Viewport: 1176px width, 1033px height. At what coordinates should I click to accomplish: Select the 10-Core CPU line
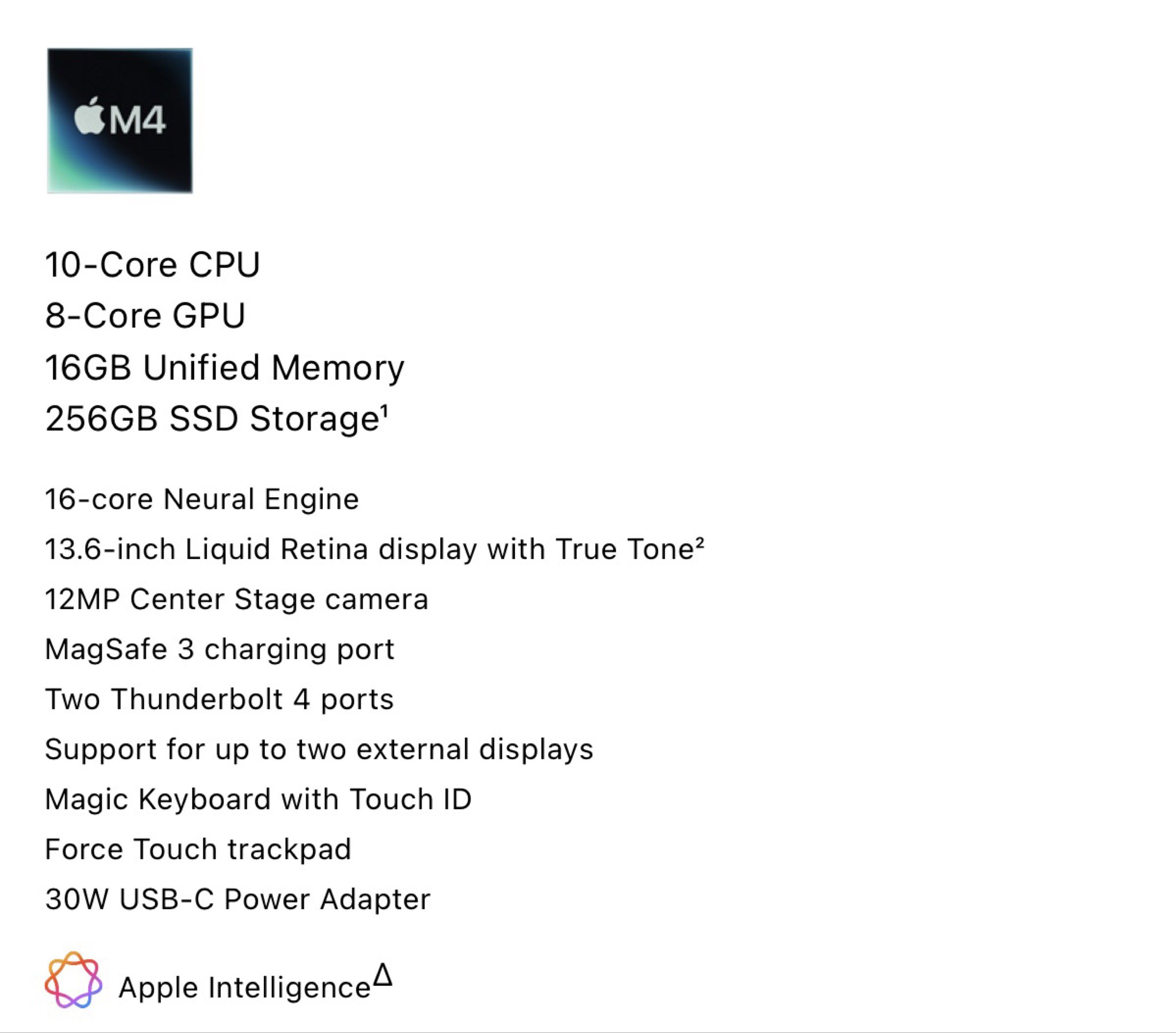[152, 265]
